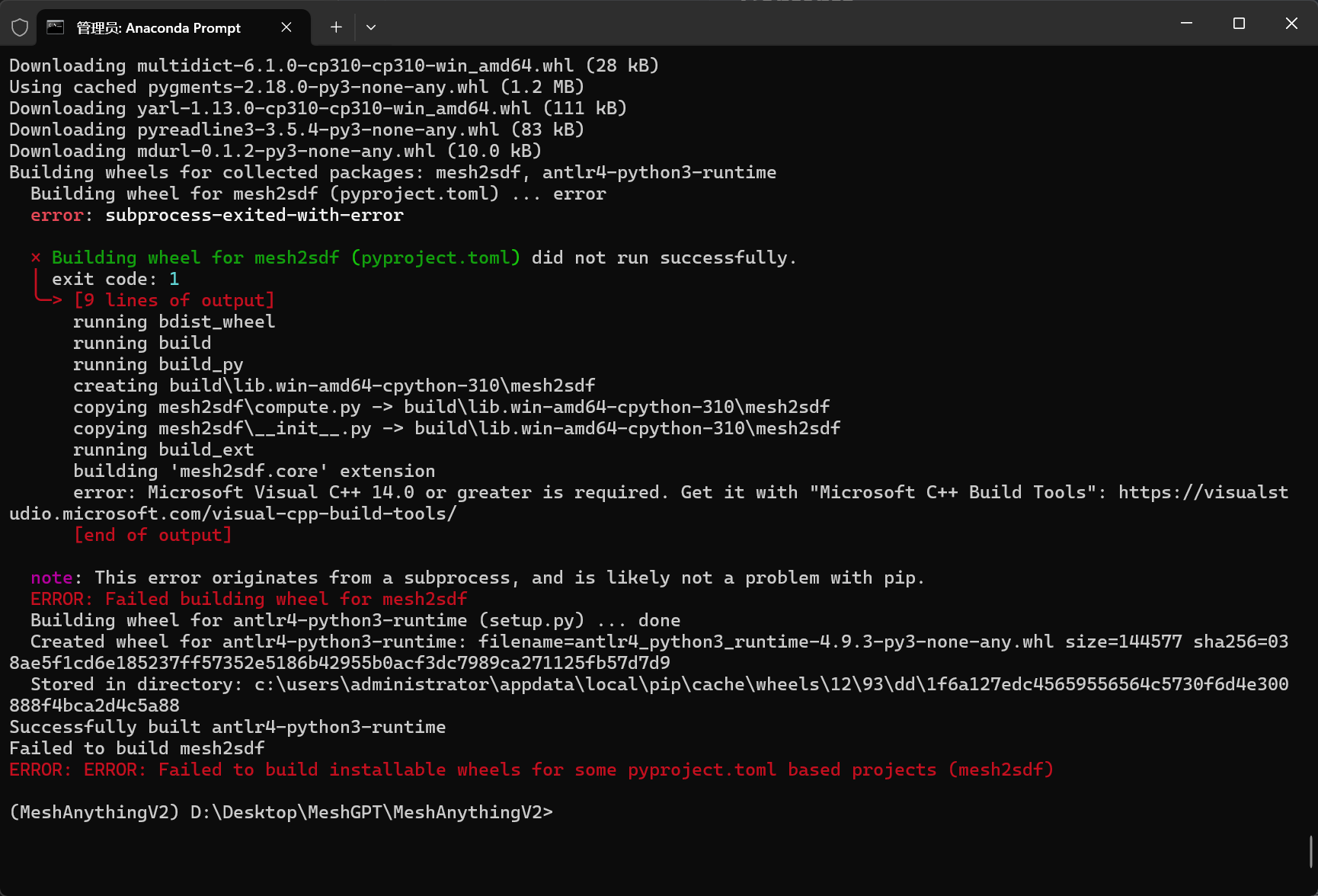Click the purple 'note' text
Screen dimensions: 1318x896
click(x=52, y=578)
